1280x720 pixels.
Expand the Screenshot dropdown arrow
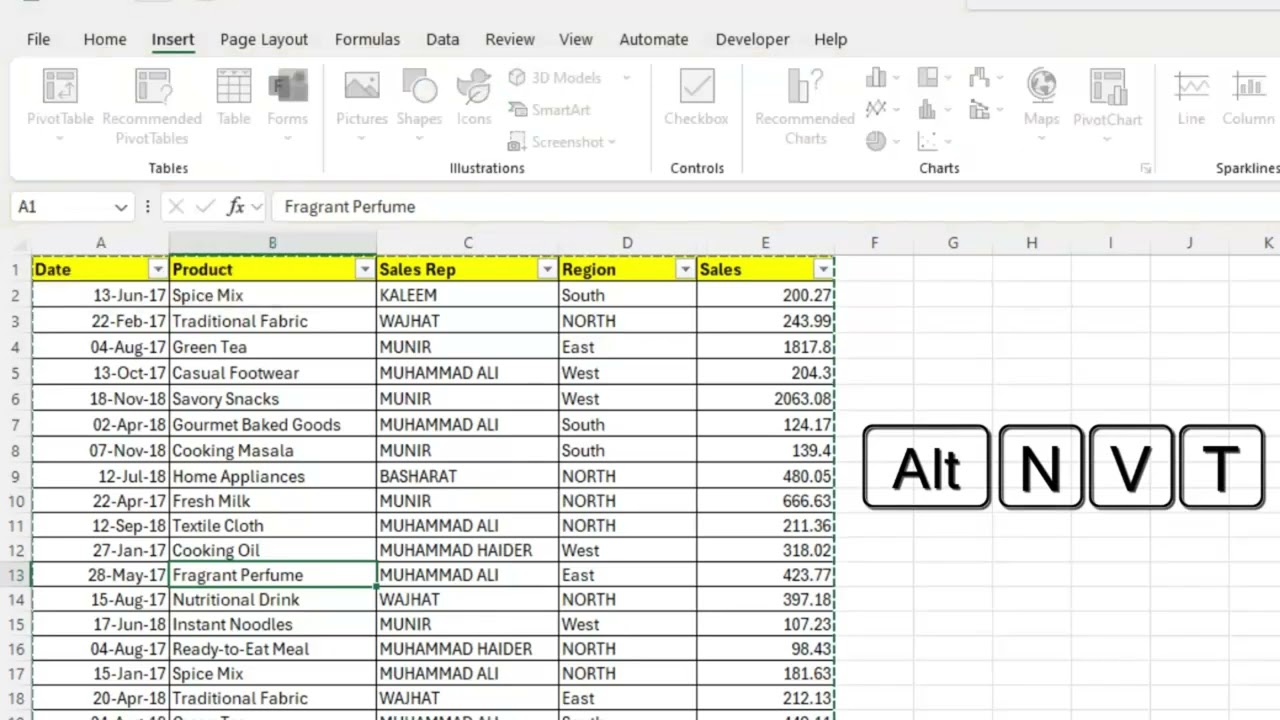(611, 142)
